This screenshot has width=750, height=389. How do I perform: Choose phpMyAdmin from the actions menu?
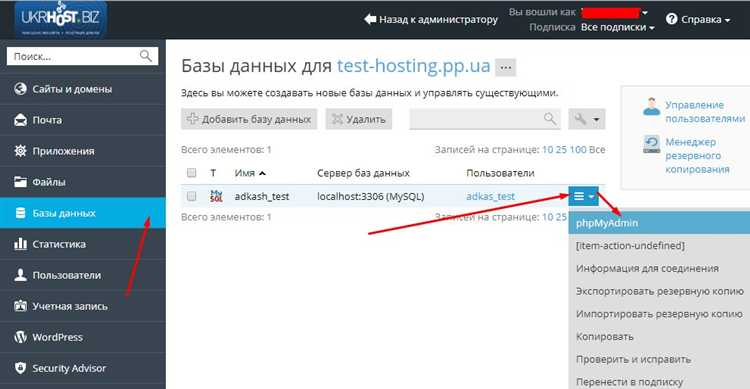pyautogui.click(x=659, y=223)
